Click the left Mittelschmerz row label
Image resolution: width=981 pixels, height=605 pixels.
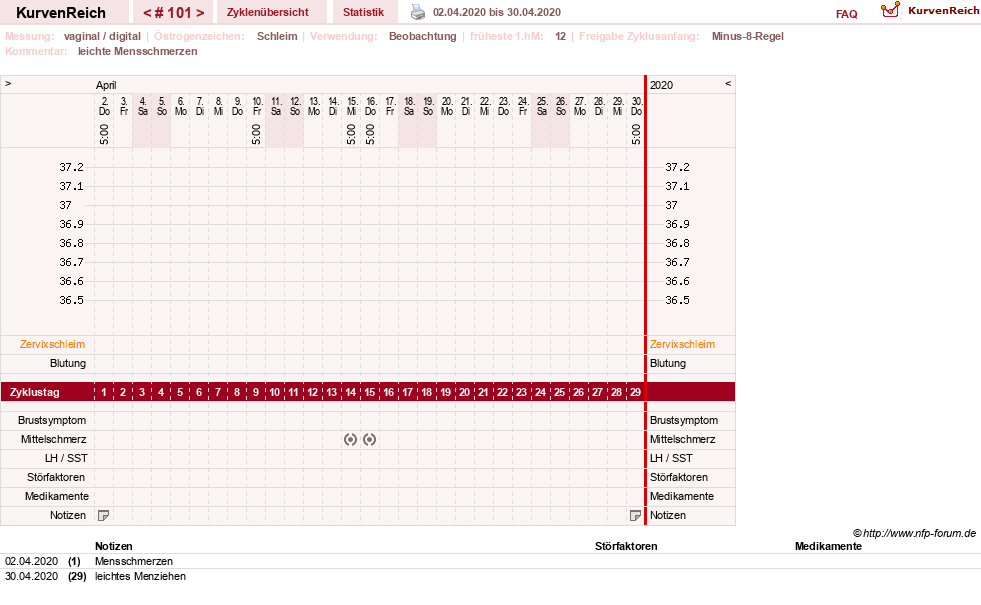coord(53,440)
